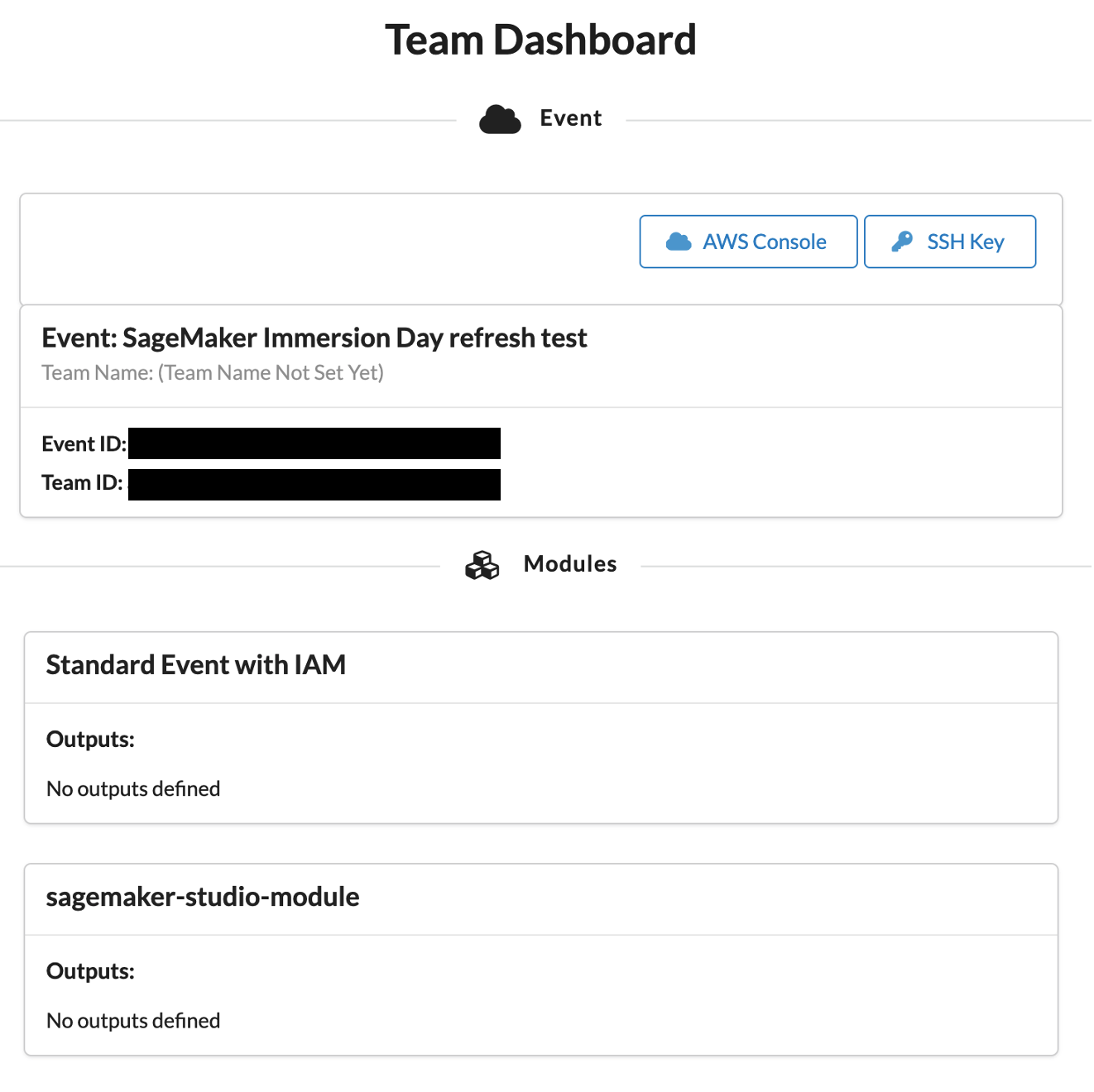
Task: Click the key icon in SSH Key button
Action: click(x=902, y=242)
